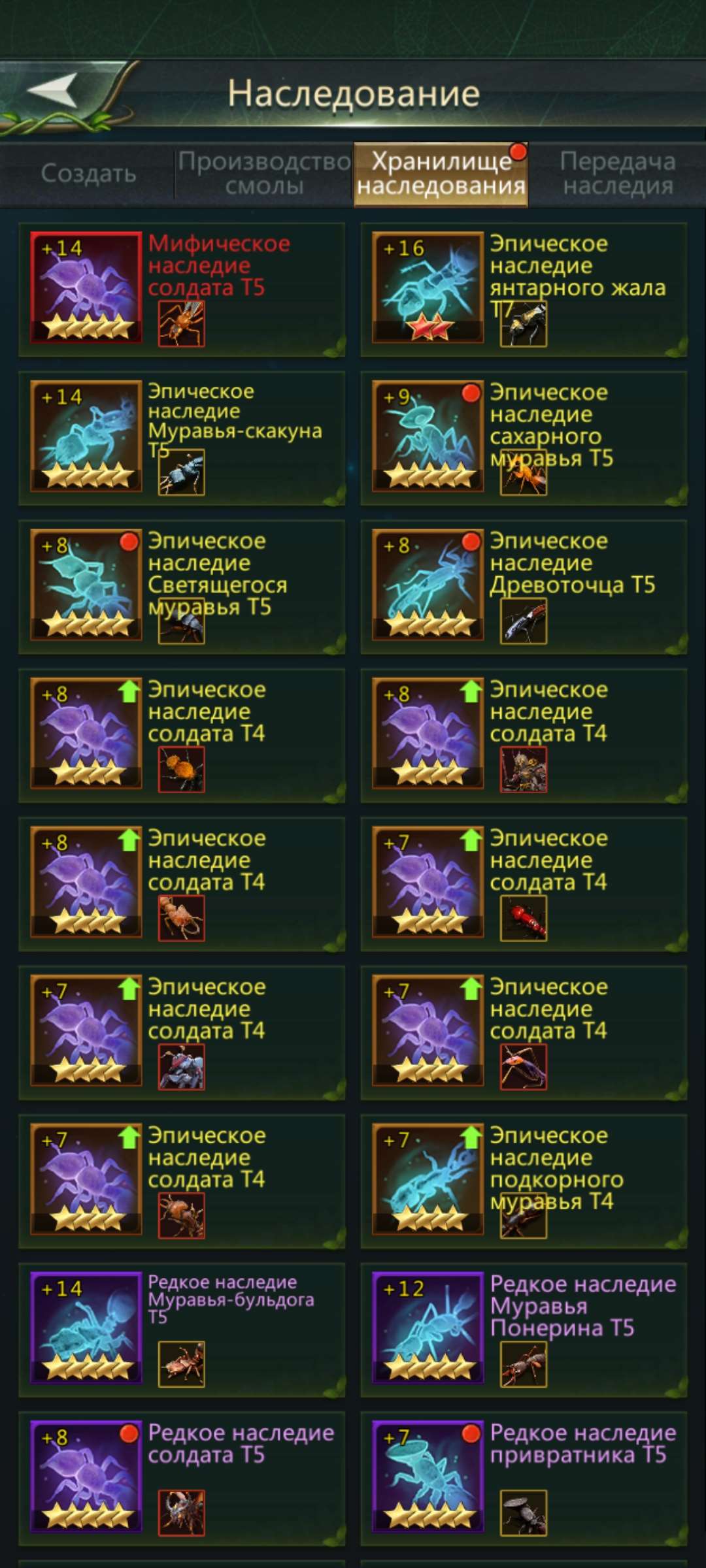Open the Муравья Понерина T5 heritage icon
This screenshot has width=706, height=1568.
tap(428, 1328)
